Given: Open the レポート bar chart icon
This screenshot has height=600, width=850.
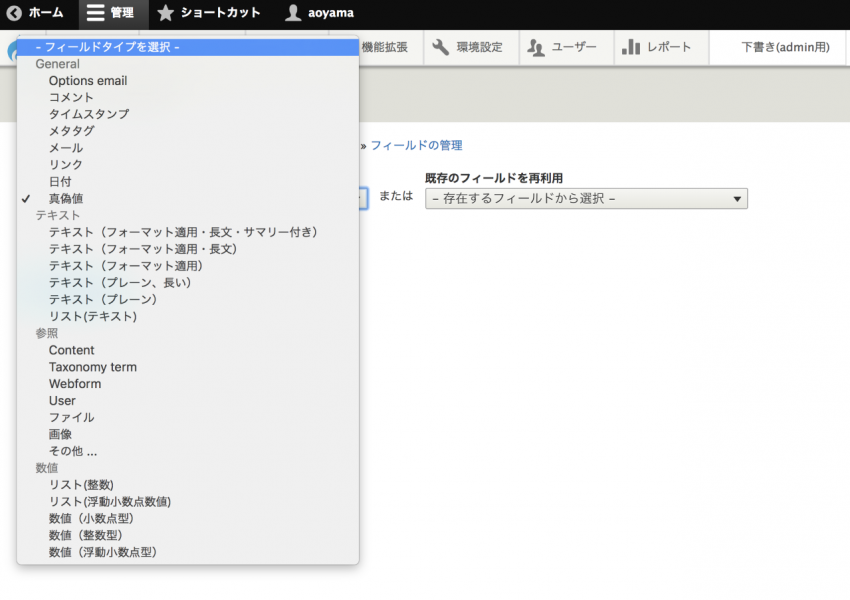Looking at the screenshot, I should tap(631, 47).
